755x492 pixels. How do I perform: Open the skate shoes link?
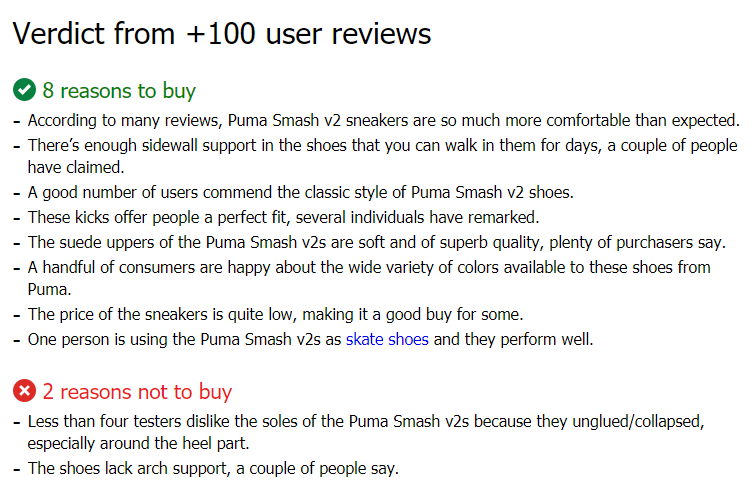point(387,339)
